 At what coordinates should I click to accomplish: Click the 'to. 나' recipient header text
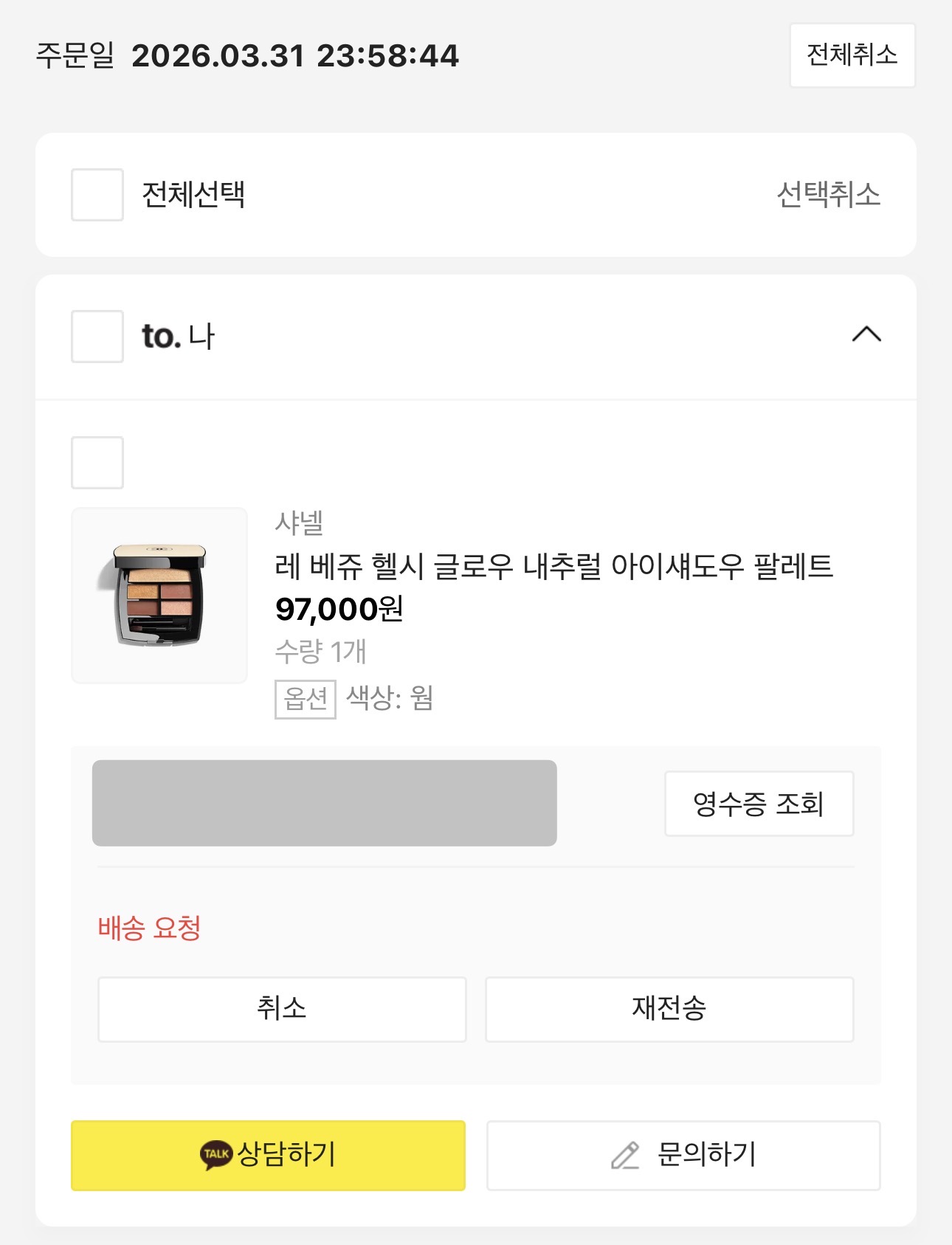coord(178,337)
